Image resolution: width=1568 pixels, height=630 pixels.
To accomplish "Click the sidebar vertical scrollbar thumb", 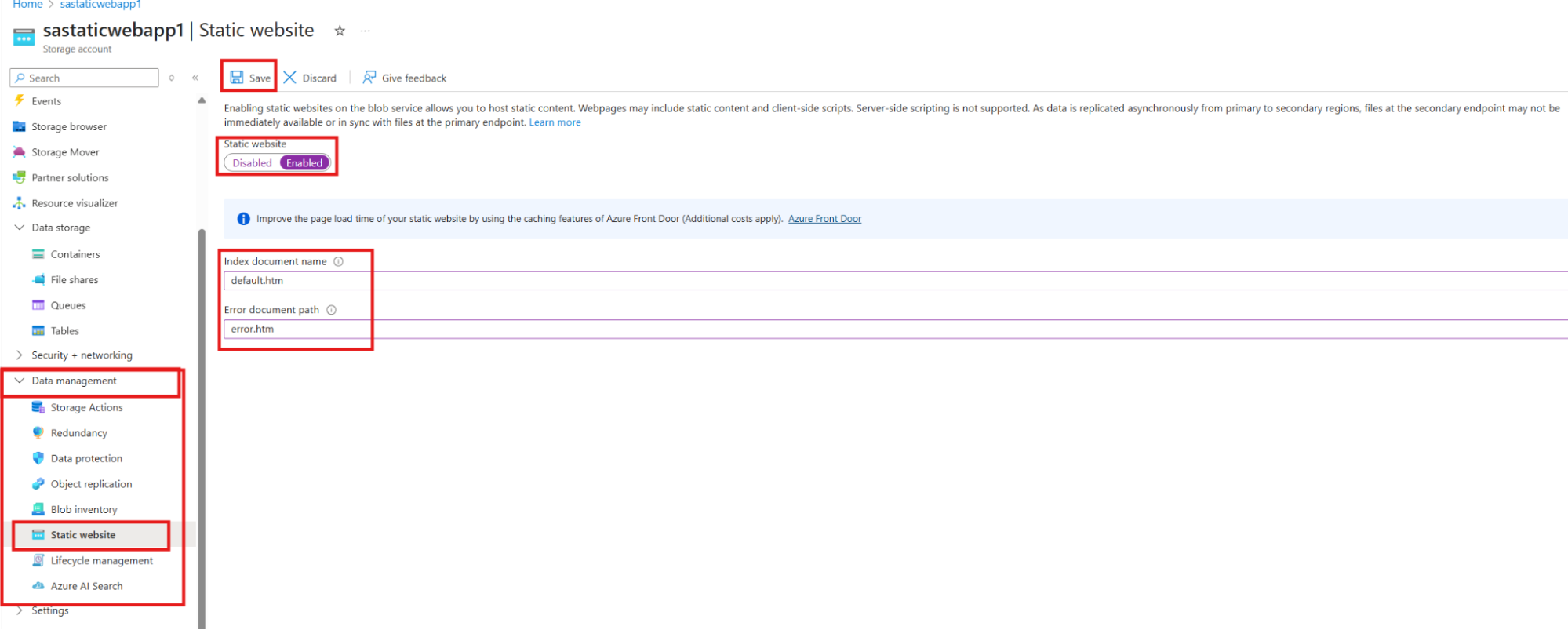I will pyautogui.click(x=202, y=428).
